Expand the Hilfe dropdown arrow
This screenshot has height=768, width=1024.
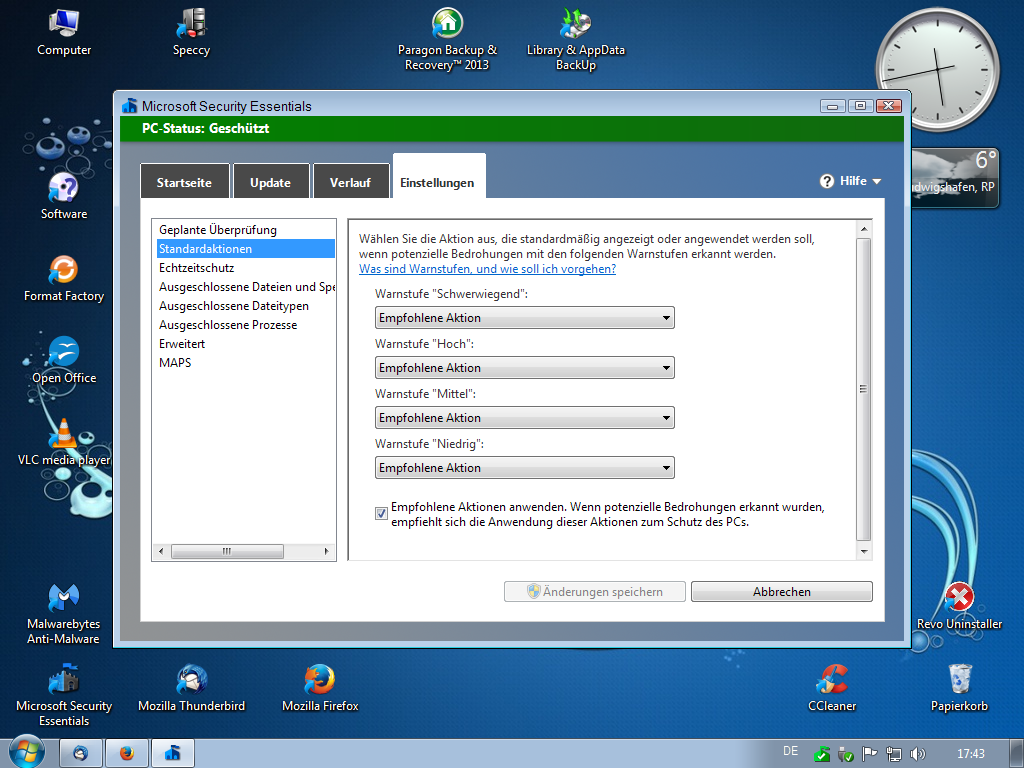[x=876, y=182]
